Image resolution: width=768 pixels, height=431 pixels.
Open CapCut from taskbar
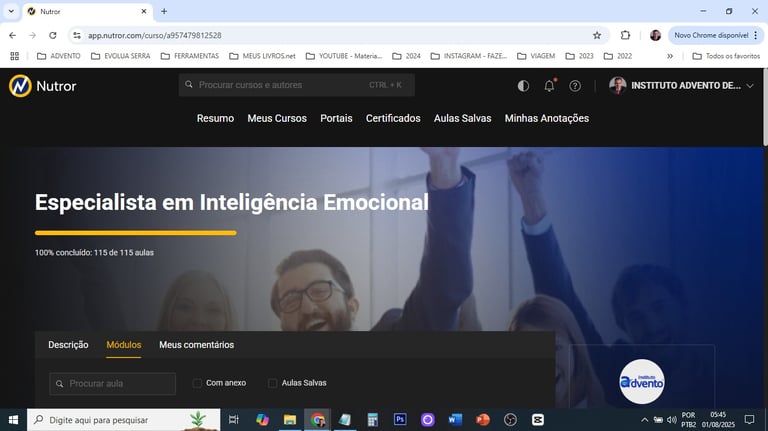[538, 420]
